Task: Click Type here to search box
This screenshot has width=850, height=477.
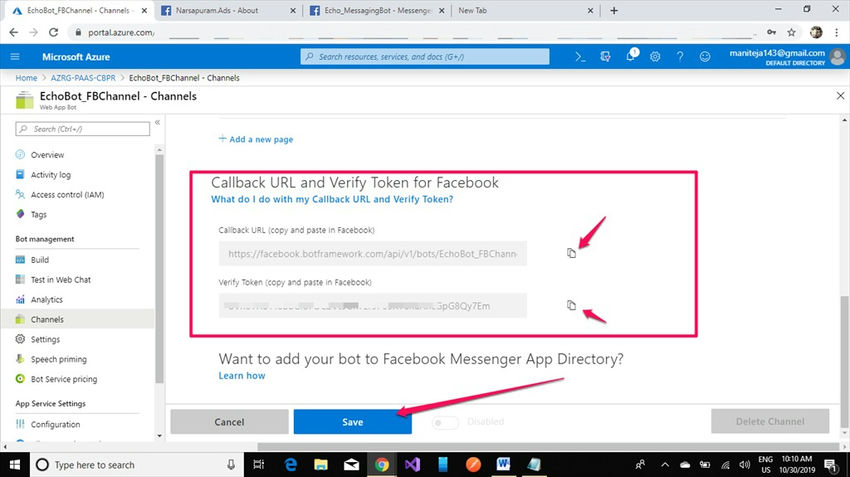Action: pos(137,465)
